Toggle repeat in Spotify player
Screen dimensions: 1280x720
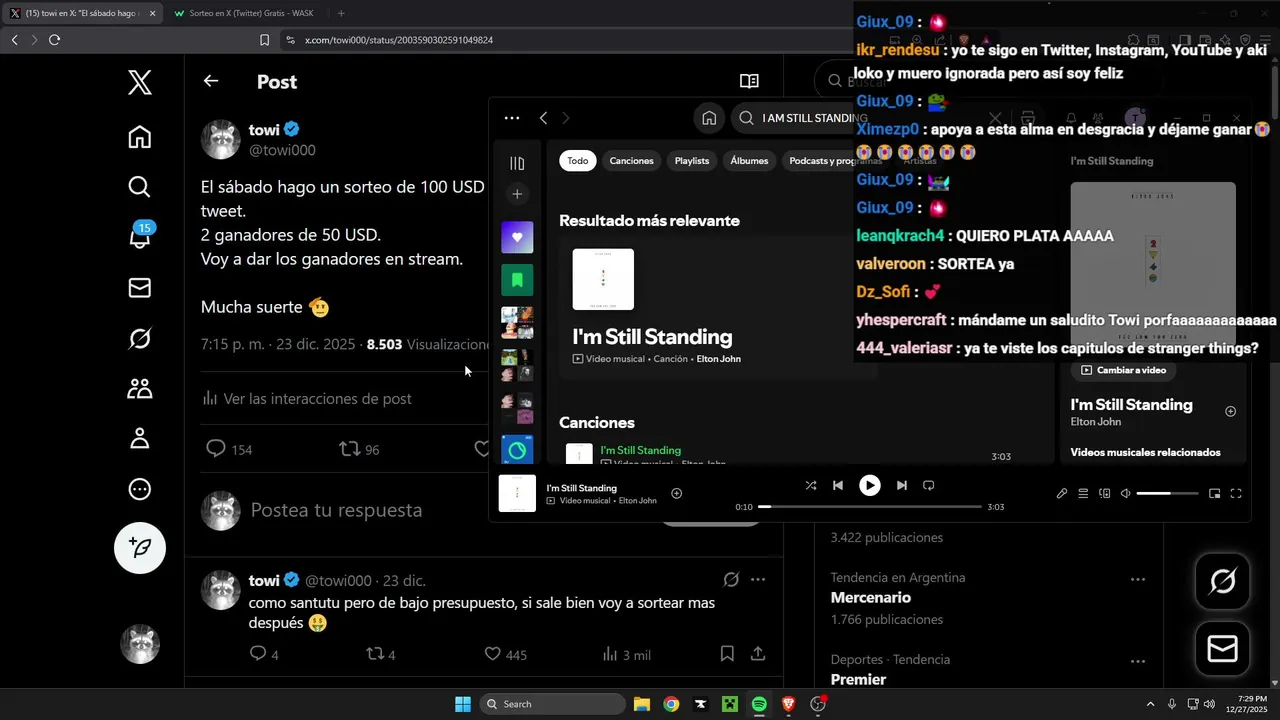coord(929,485)
